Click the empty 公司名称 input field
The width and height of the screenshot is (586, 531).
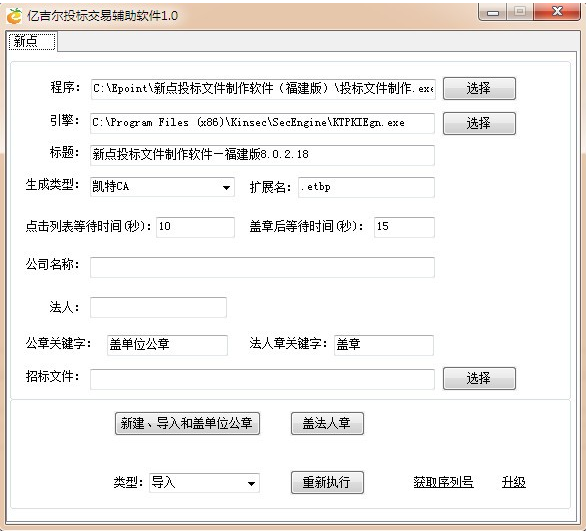262,267
